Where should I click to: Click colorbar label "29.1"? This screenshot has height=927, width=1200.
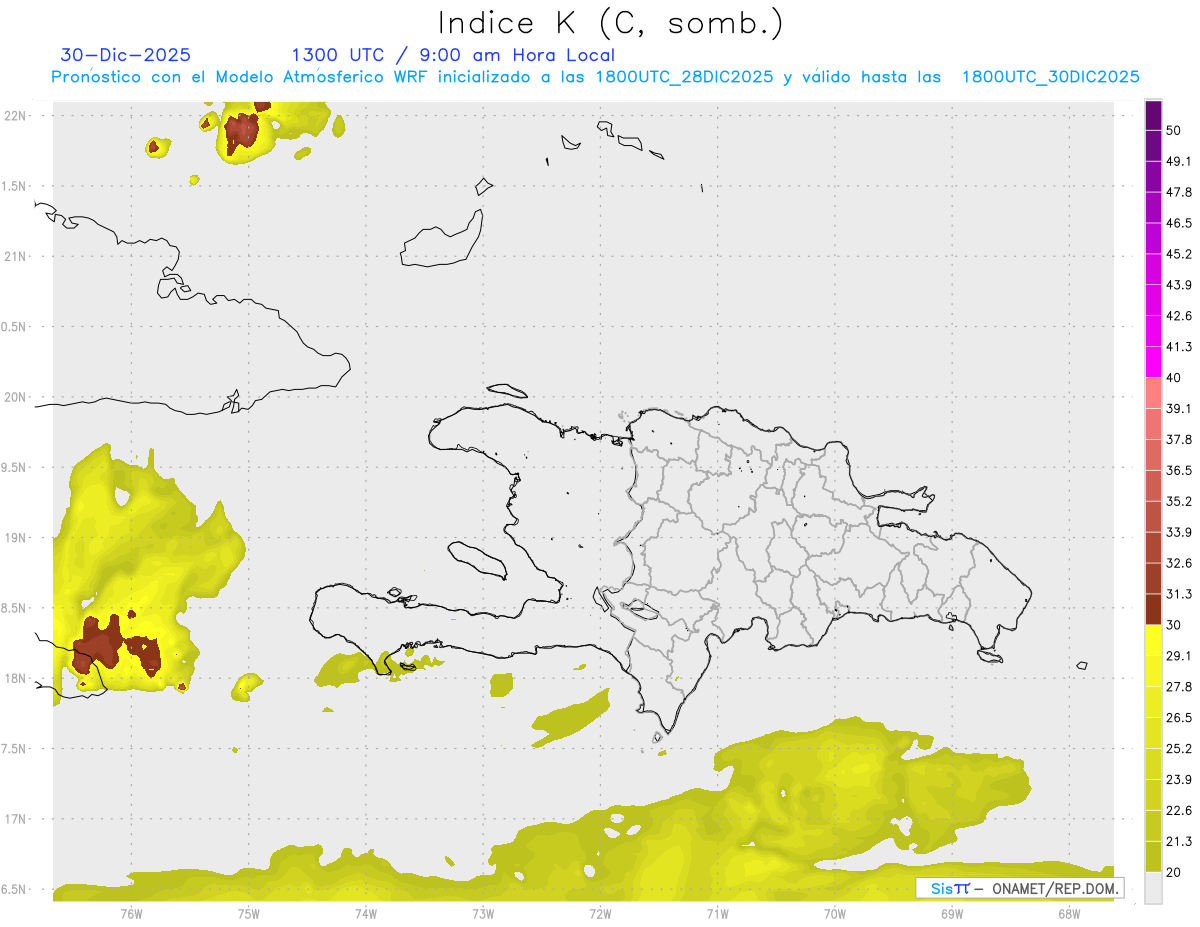(1179, 656)
